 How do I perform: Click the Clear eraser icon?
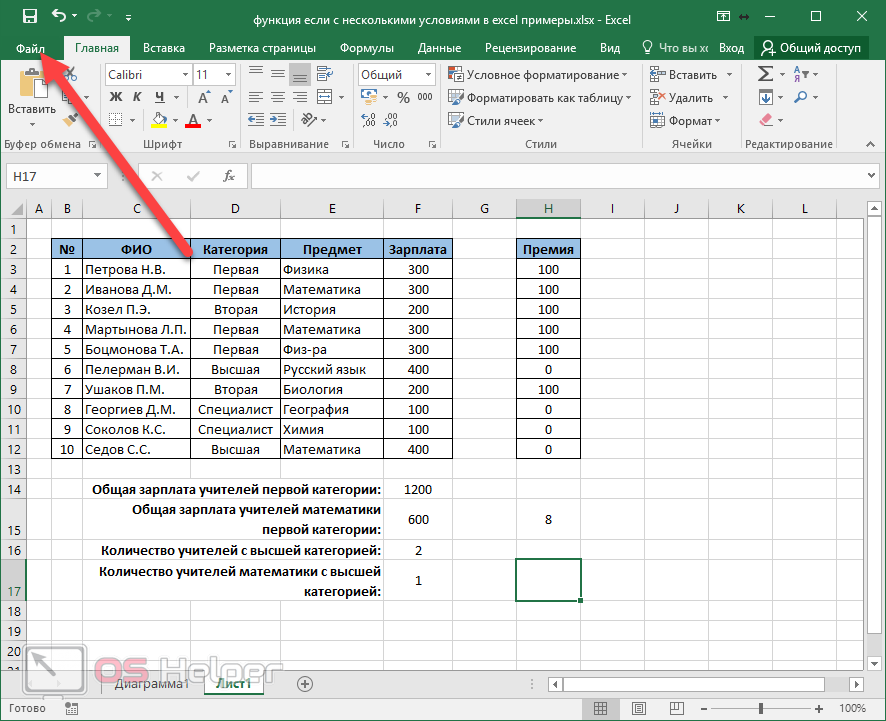point(766,121)
